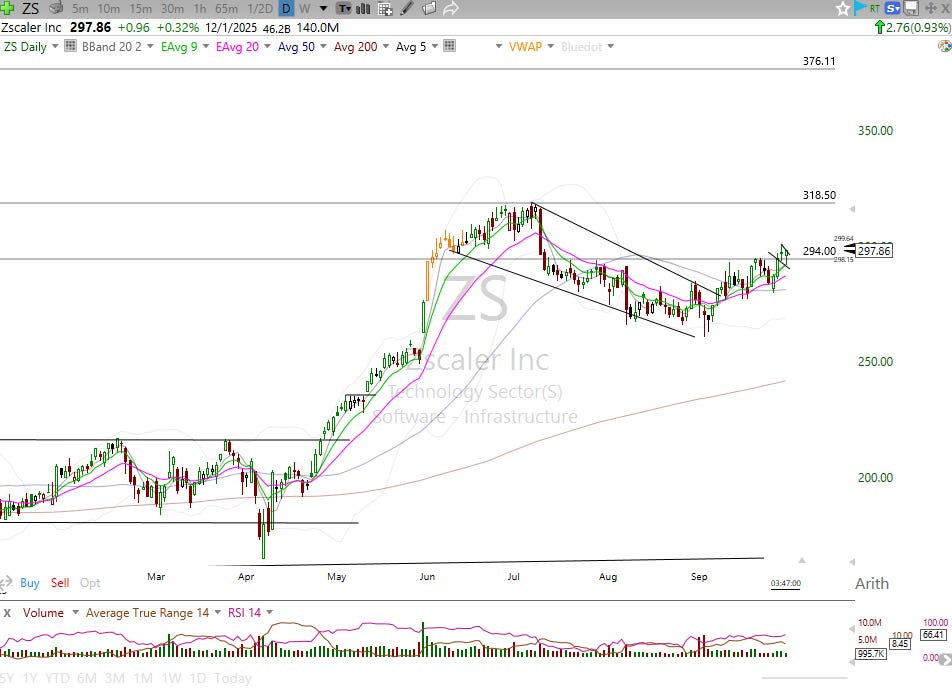
Task: Click the star favorite icon
Action: [x=843, y=8]
